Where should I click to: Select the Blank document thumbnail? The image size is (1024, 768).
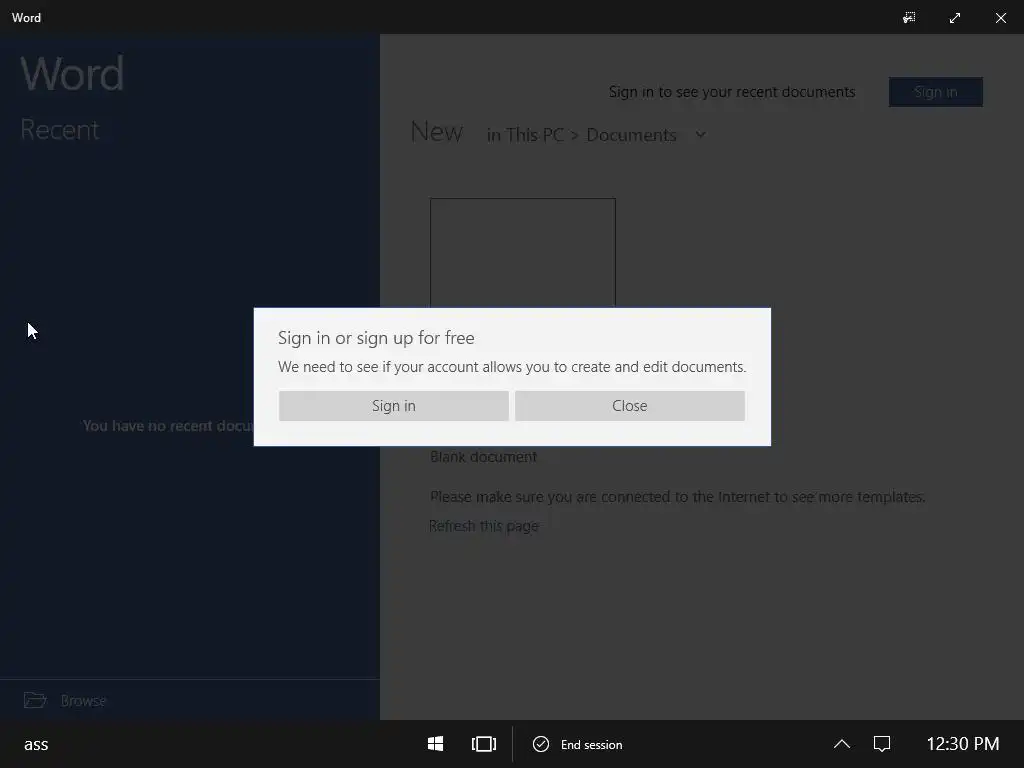point(522,253)
